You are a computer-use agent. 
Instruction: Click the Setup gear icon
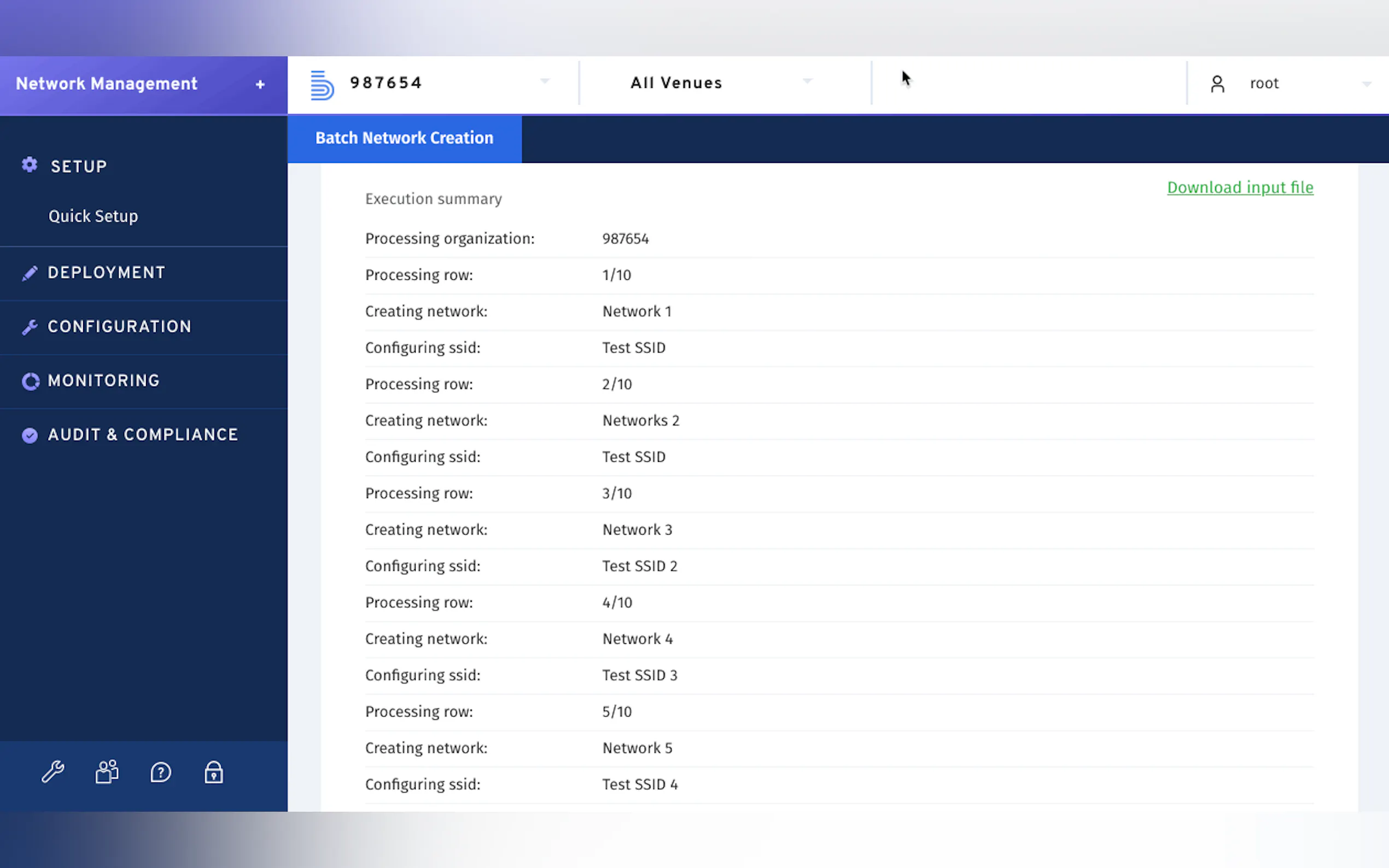click(x=30, y=165)
